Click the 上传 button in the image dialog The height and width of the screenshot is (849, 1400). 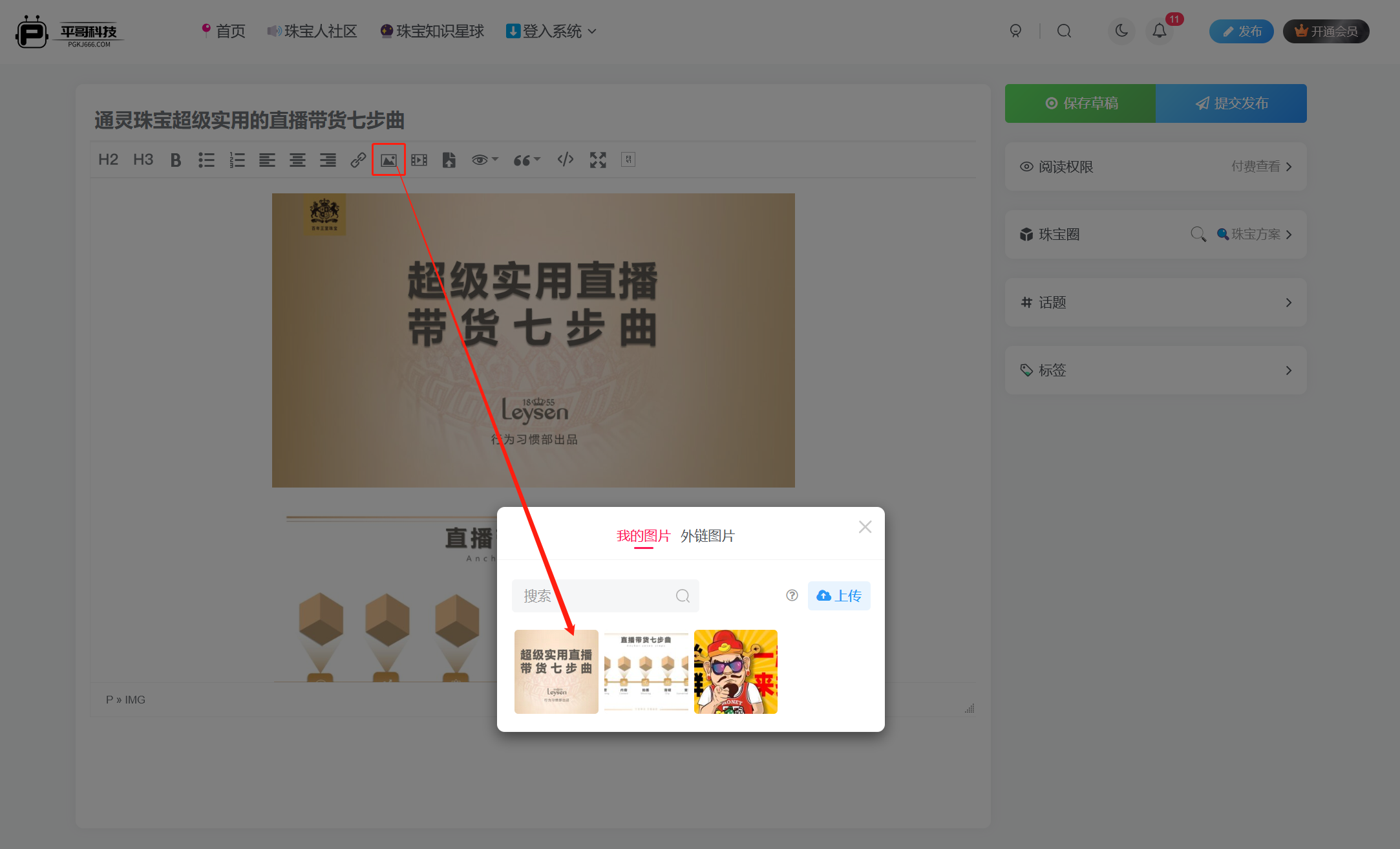(839, 596)
